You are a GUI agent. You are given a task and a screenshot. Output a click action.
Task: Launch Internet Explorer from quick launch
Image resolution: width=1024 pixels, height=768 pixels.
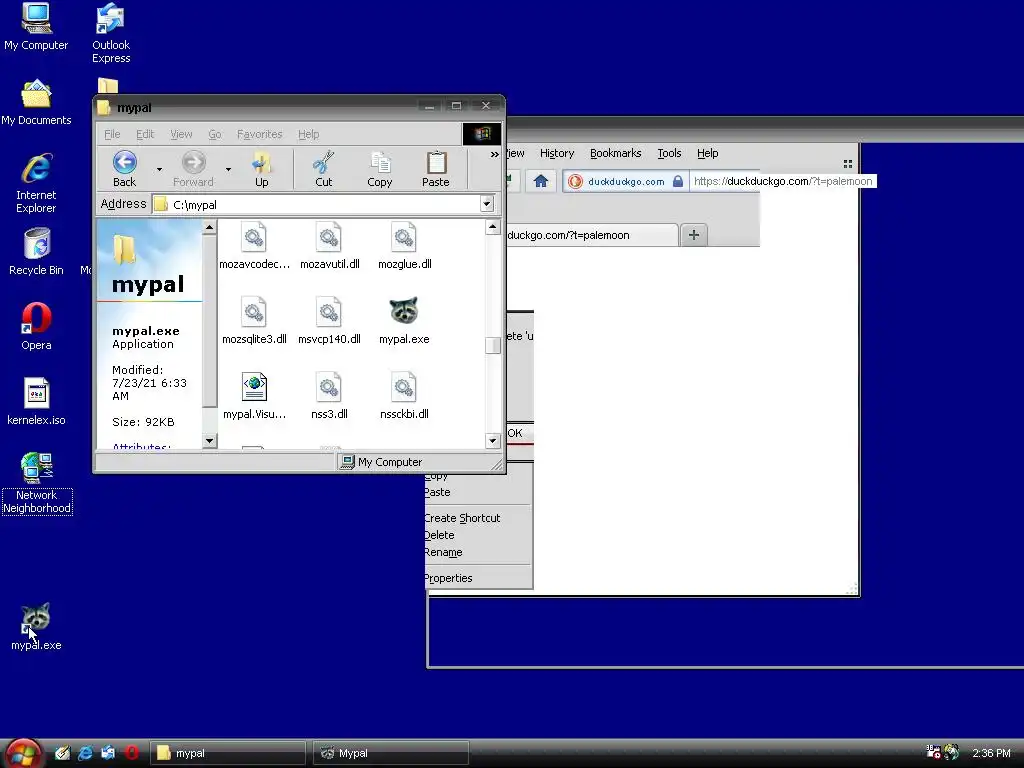[x=85, y=753]
